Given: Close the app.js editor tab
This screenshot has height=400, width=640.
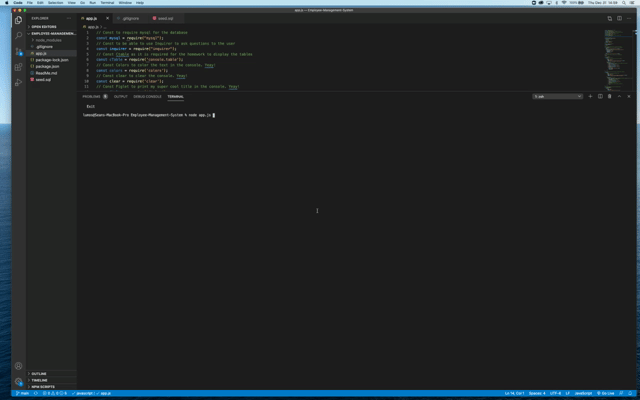Looking at the screenshot, I should click(107, 18).
